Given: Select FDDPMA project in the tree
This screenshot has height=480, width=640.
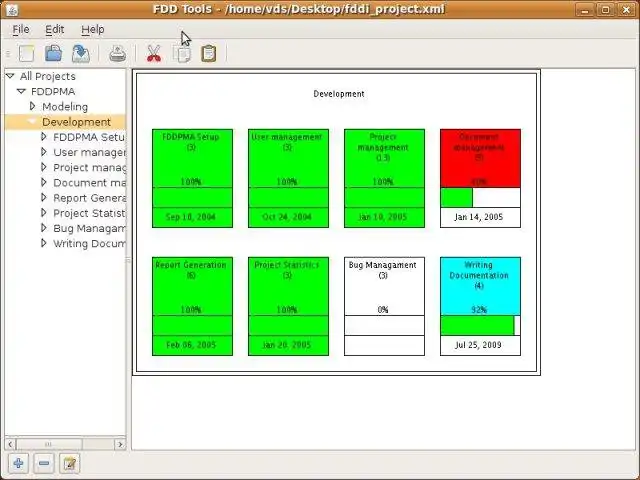Looking at the screenshot, I should pos(53,91).
